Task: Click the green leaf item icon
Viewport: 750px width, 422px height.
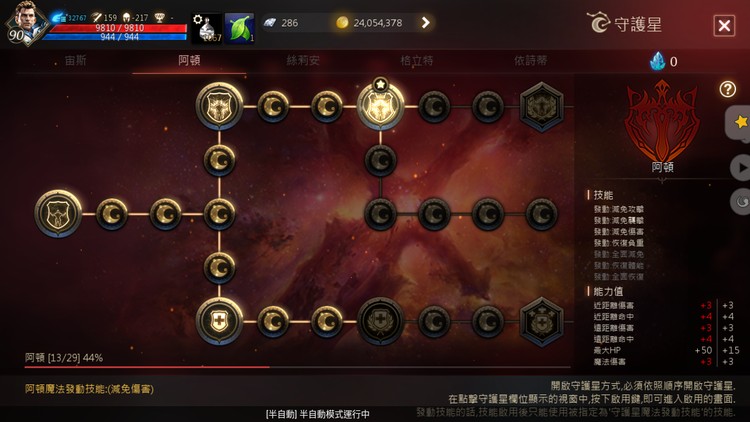Action: (x=240, y=28)
